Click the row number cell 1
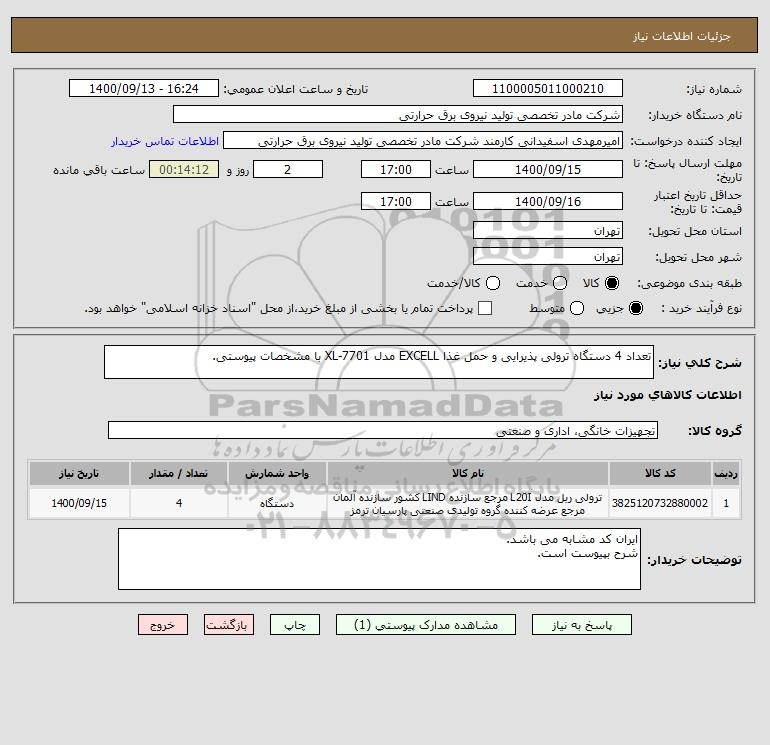 pyautogui.click(x=726, y=503)
